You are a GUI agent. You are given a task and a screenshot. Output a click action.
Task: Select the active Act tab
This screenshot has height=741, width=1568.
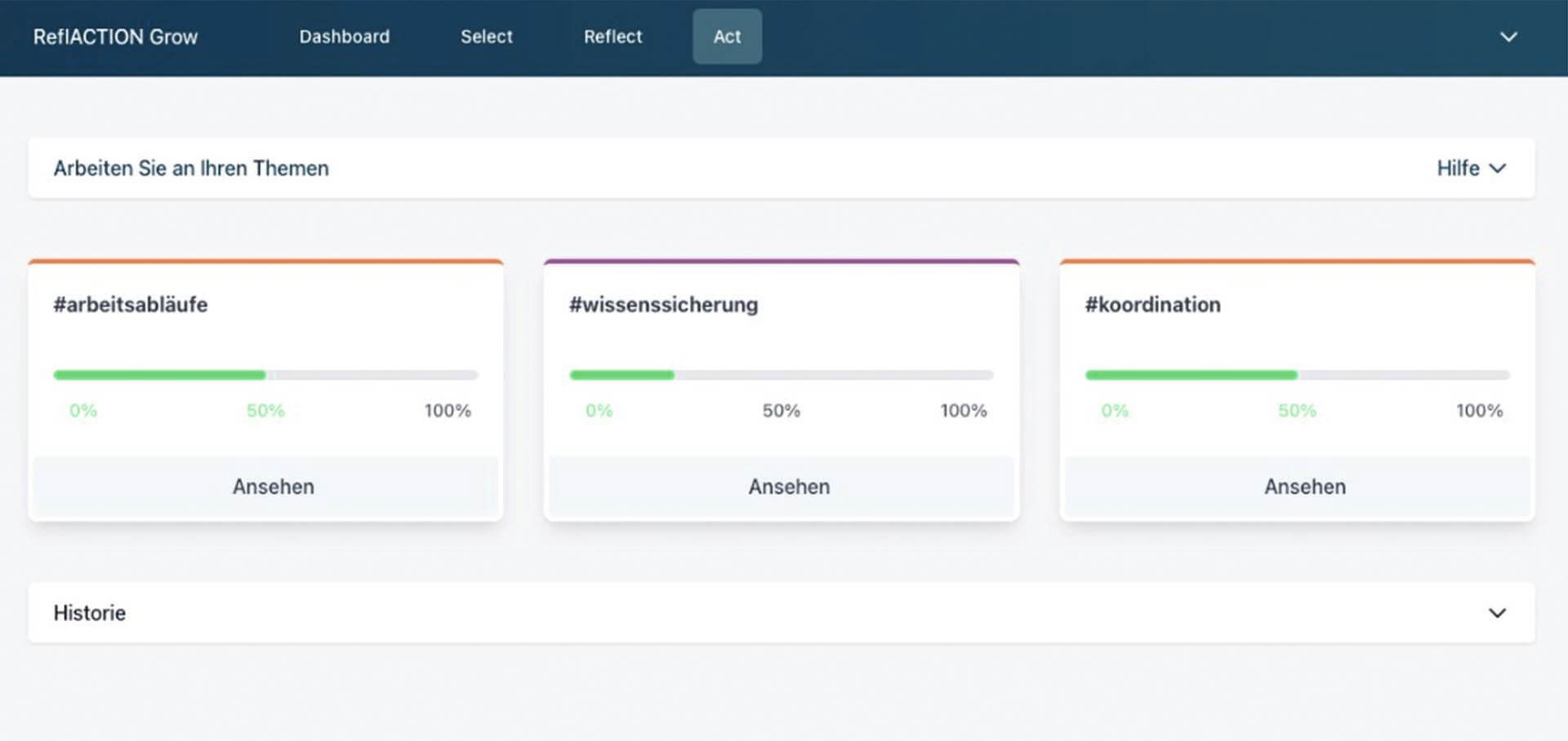[x=727, y=37]
